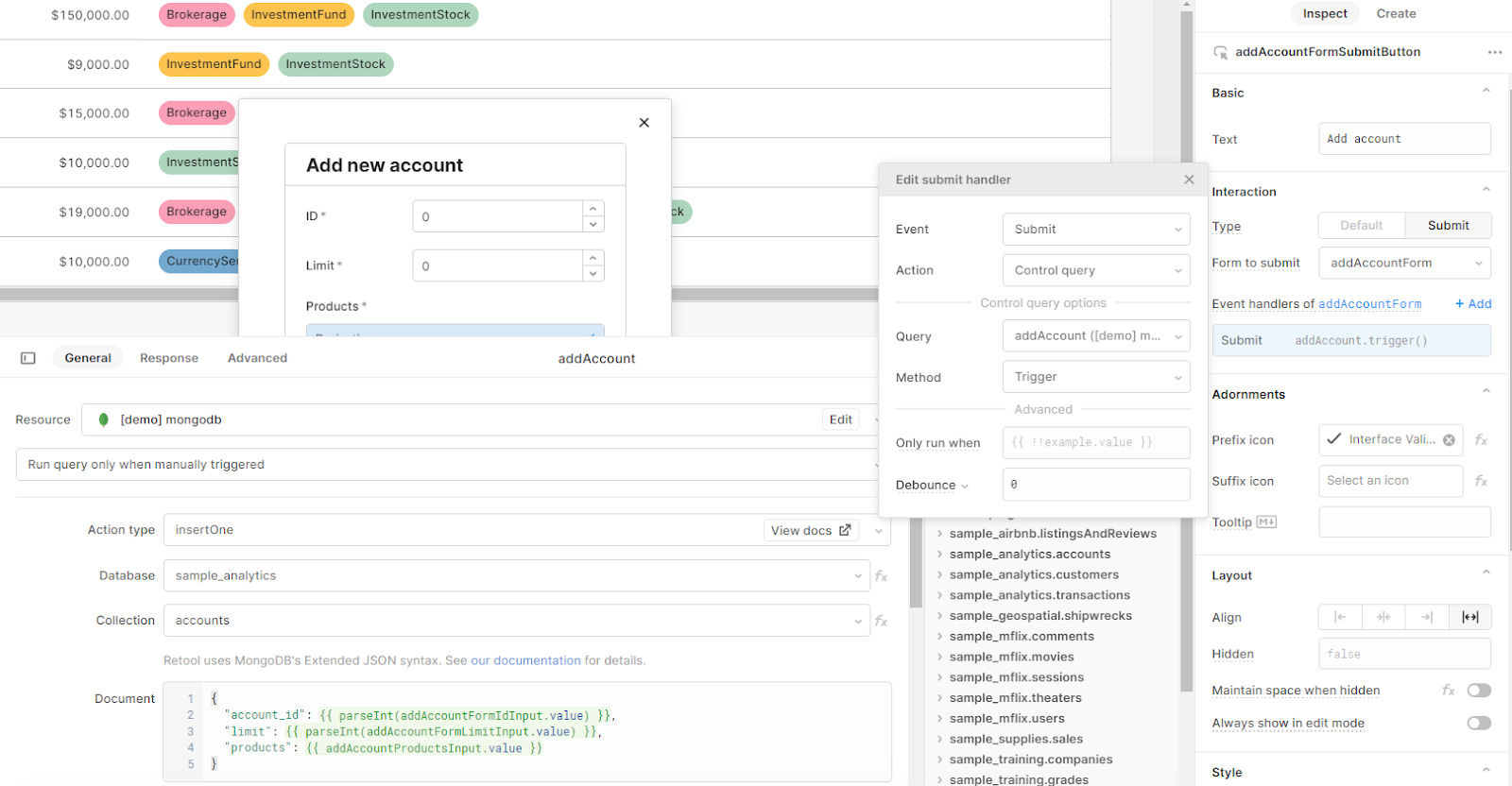
Task: Switch to the Response tab
Action: click(x=169, y=358)
